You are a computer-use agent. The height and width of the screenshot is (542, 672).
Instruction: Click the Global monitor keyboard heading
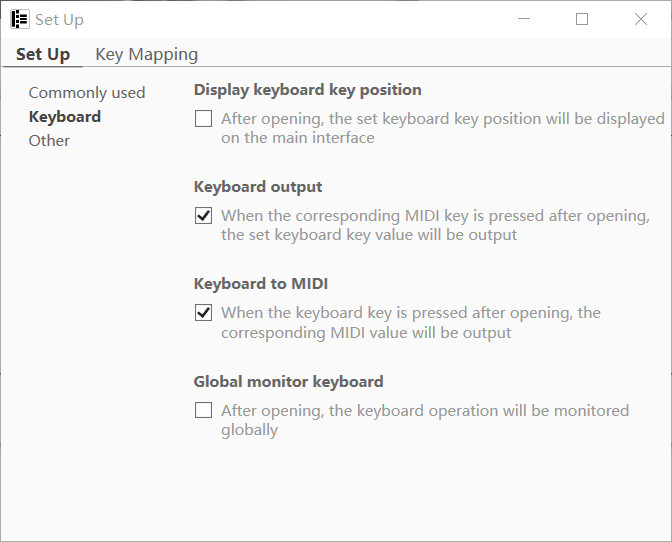(x=288, y=381)
